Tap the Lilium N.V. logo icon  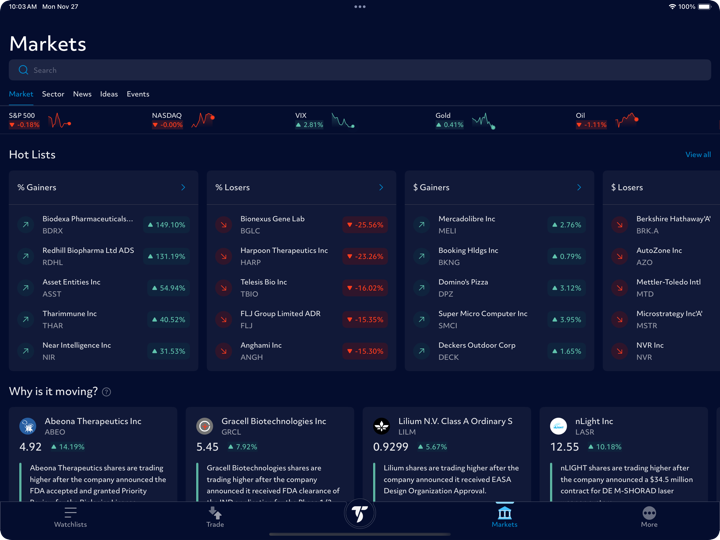point(381,426)
